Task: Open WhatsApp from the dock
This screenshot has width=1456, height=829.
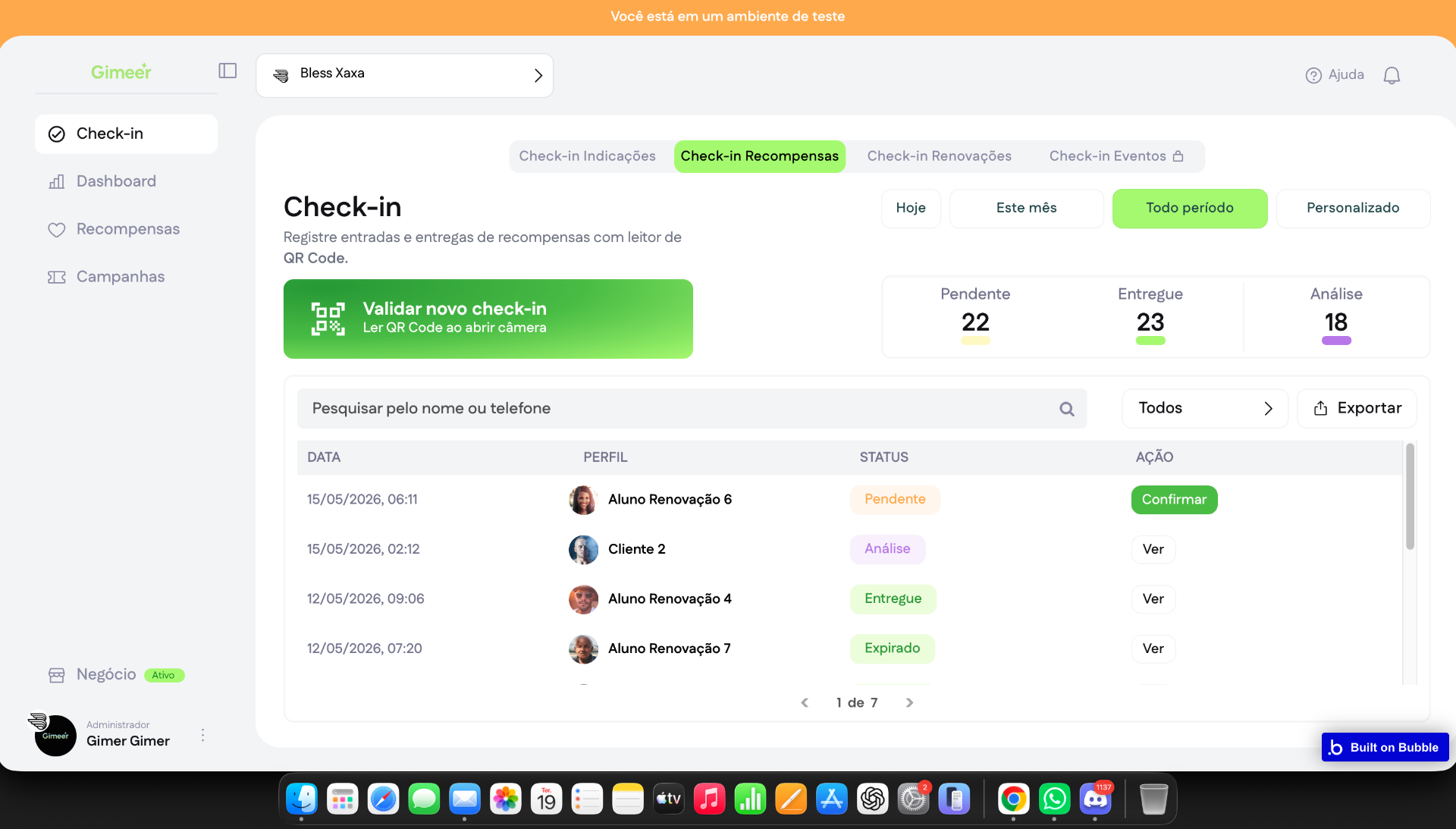Action: click(1054, 799)
